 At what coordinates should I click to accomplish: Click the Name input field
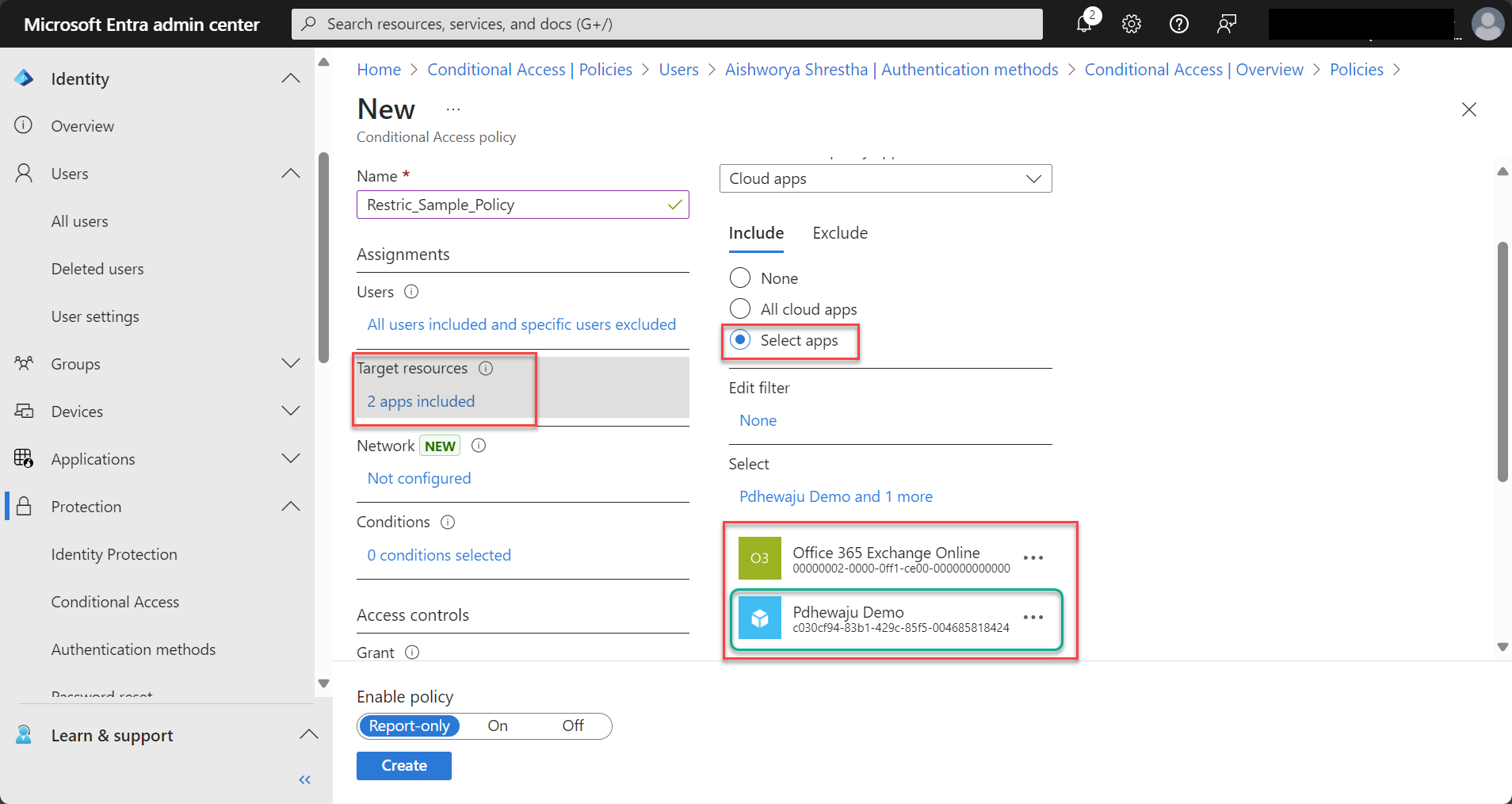coord(522,205)
